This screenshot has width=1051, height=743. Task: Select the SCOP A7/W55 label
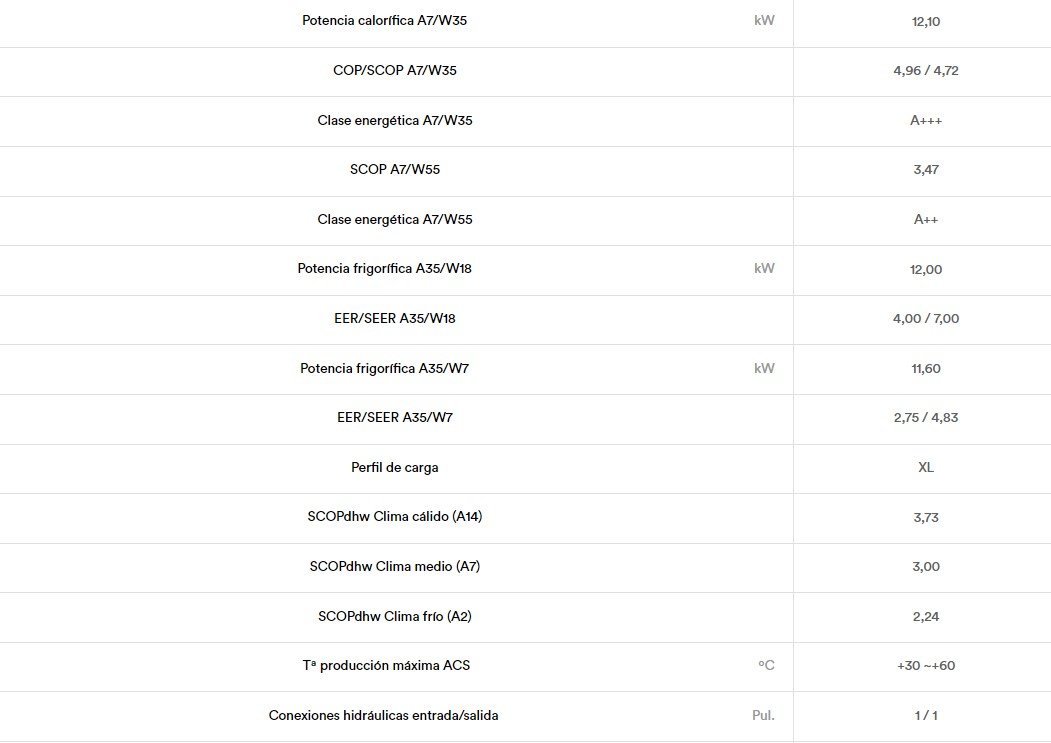tap(395, 169)
